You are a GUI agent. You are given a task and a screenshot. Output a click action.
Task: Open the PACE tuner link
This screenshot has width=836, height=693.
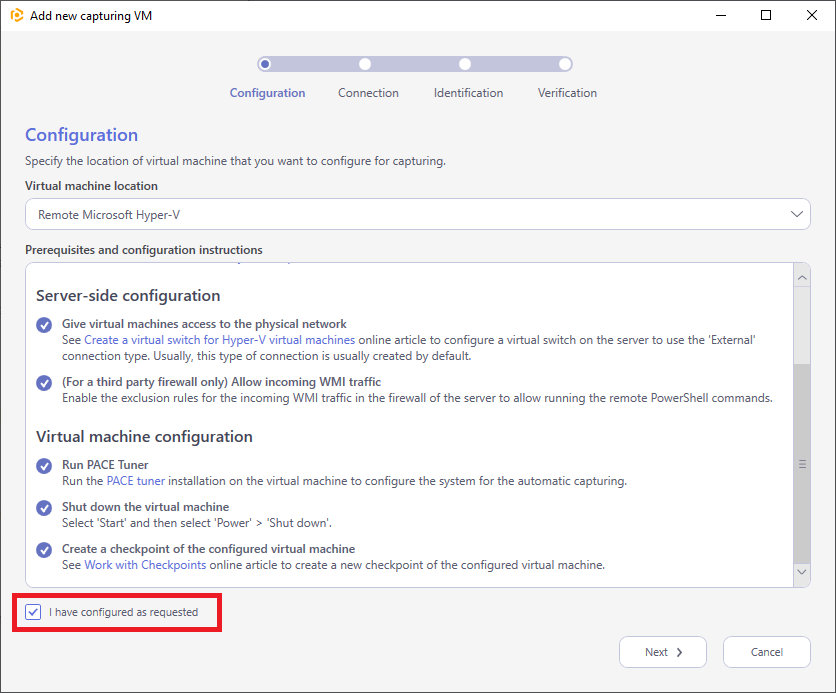pos(136,481)
